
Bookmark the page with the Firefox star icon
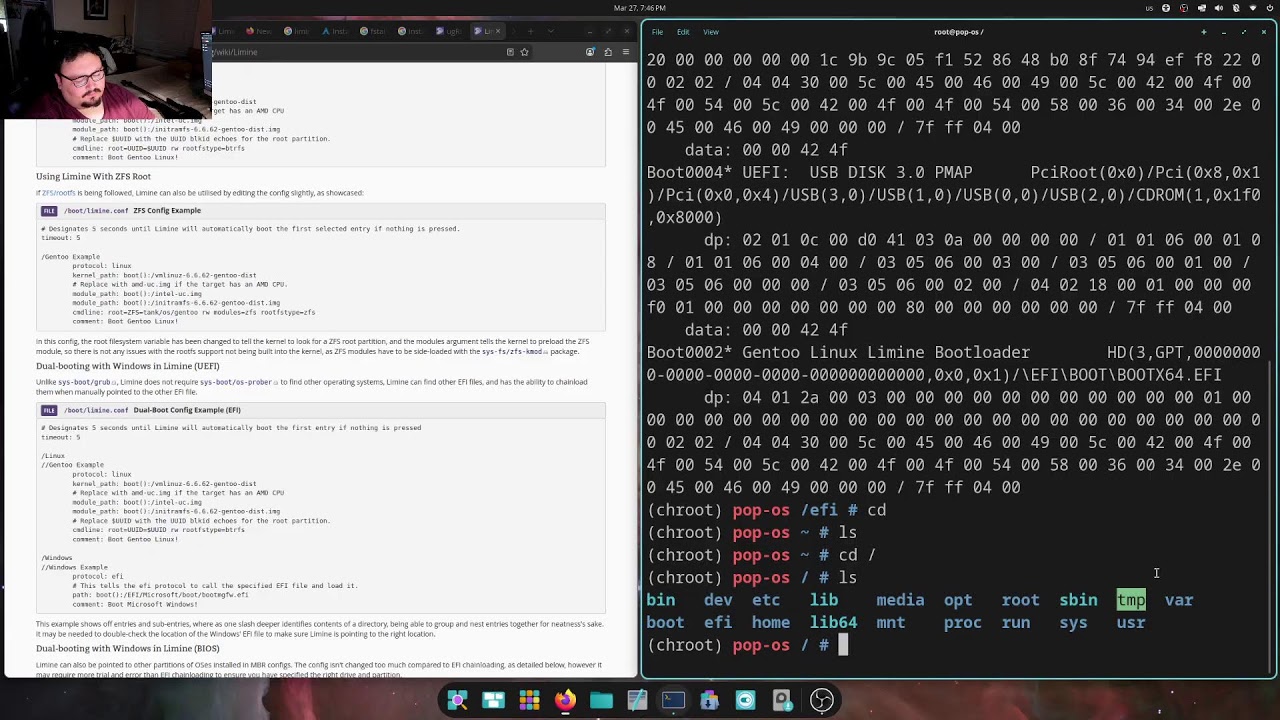click(524, 52)
